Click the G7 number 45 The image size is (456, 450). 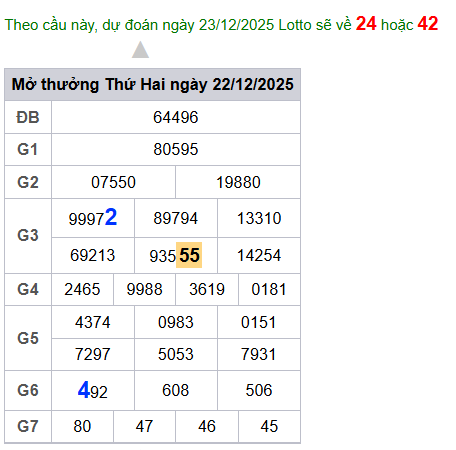click(x=269, y=426)
